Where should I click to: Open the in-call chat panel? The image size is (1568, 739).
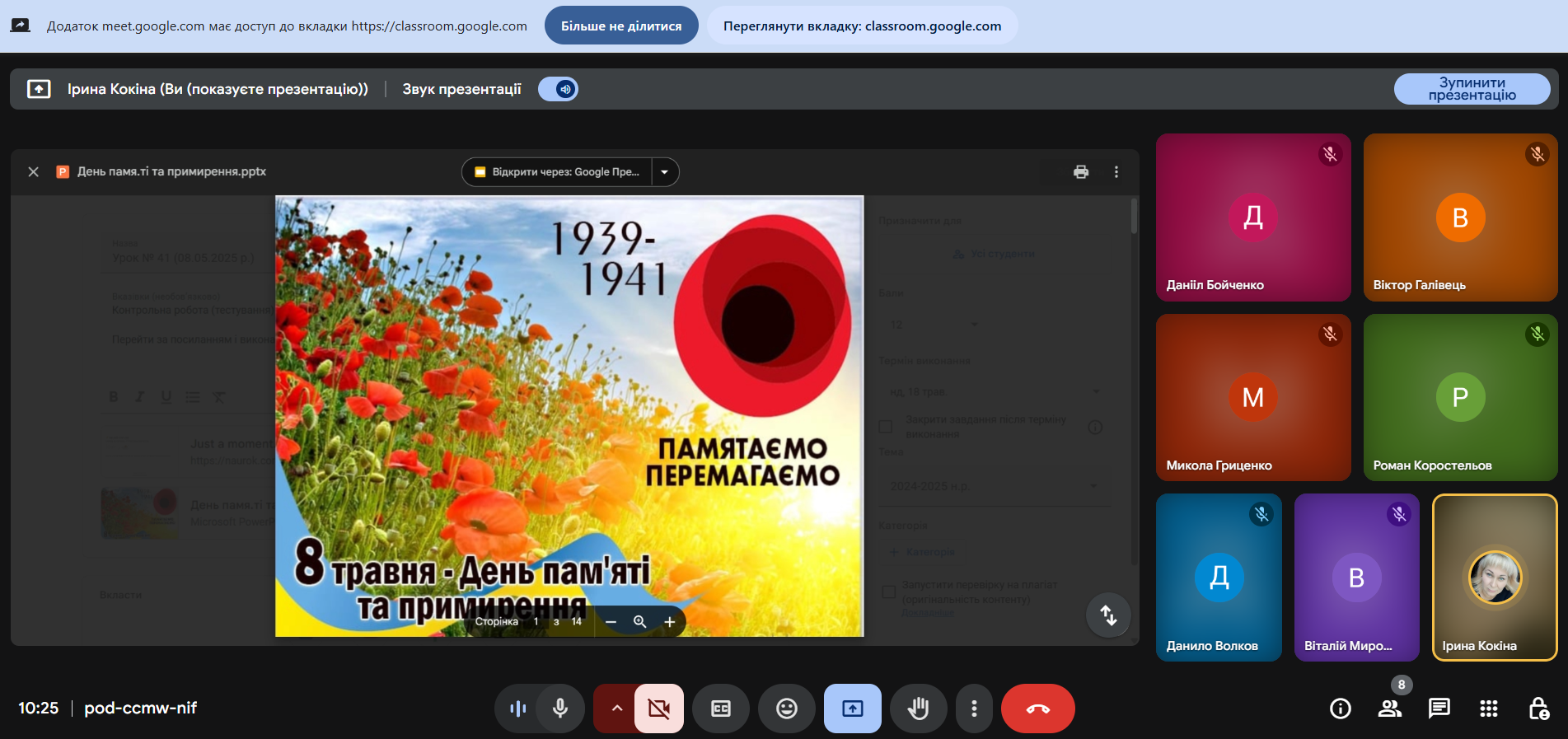pos(1439,709)
